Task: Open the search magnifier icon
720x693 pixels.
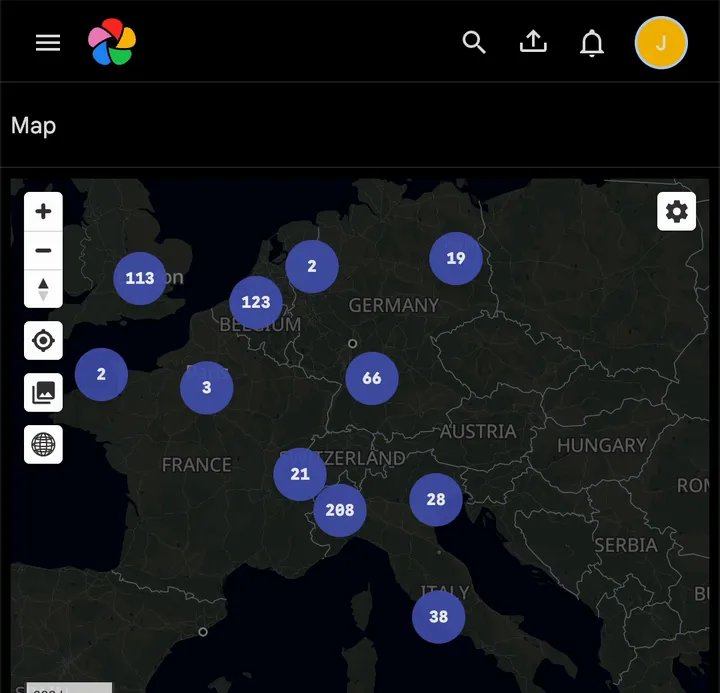Action: click(474, 42)
